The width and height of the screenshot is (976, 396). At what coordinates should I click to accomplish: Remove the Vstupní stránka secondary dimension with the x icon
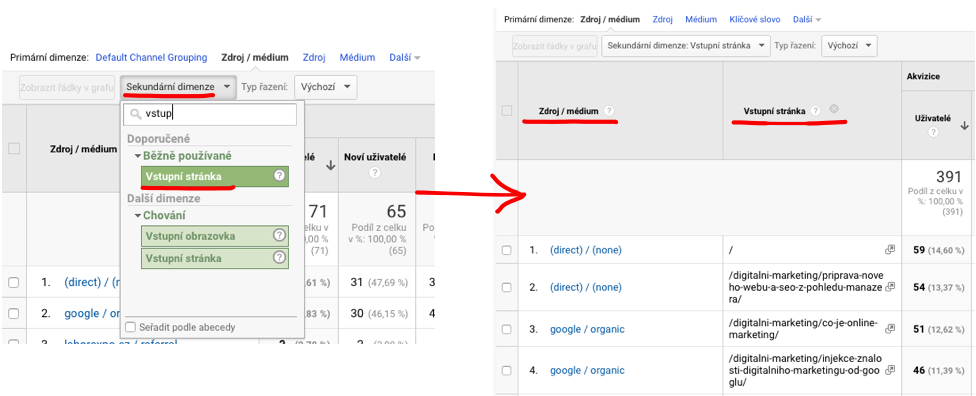[x=834, y=108]
